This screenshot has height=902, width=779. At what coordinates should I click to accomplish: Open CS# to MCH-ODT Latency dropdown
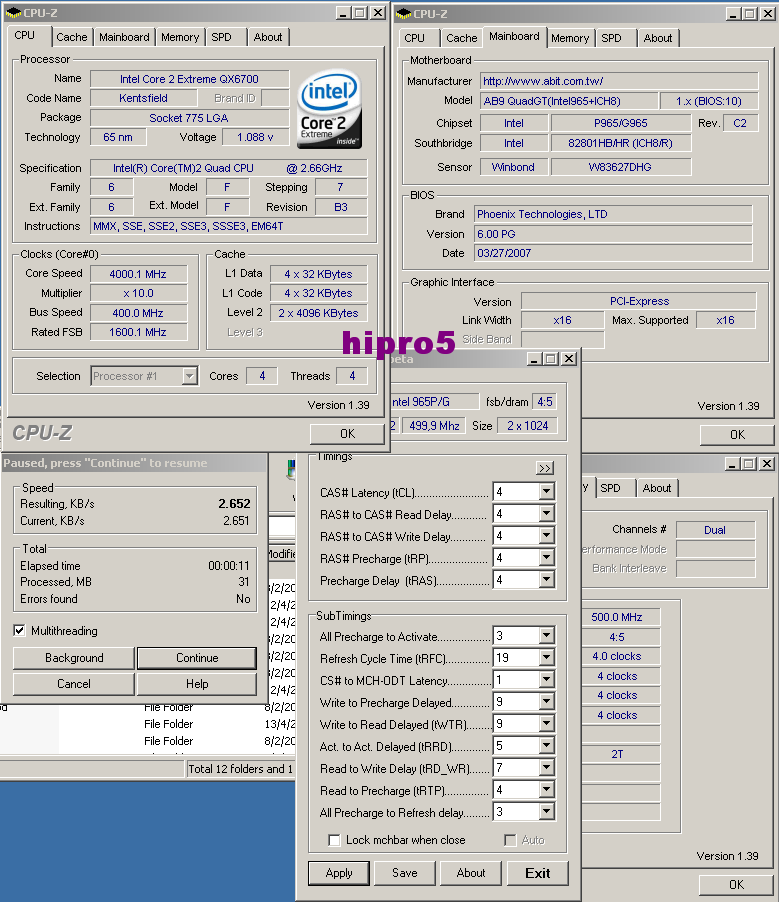click(547, 680)
